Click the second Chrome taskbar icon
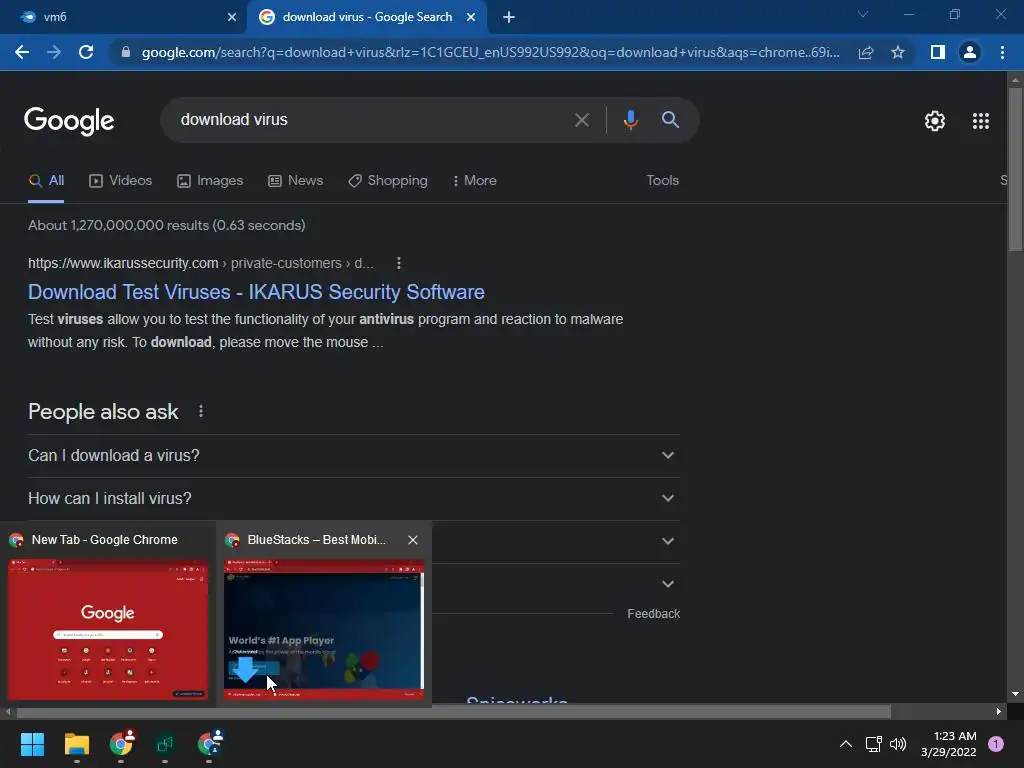 (209, 744)
